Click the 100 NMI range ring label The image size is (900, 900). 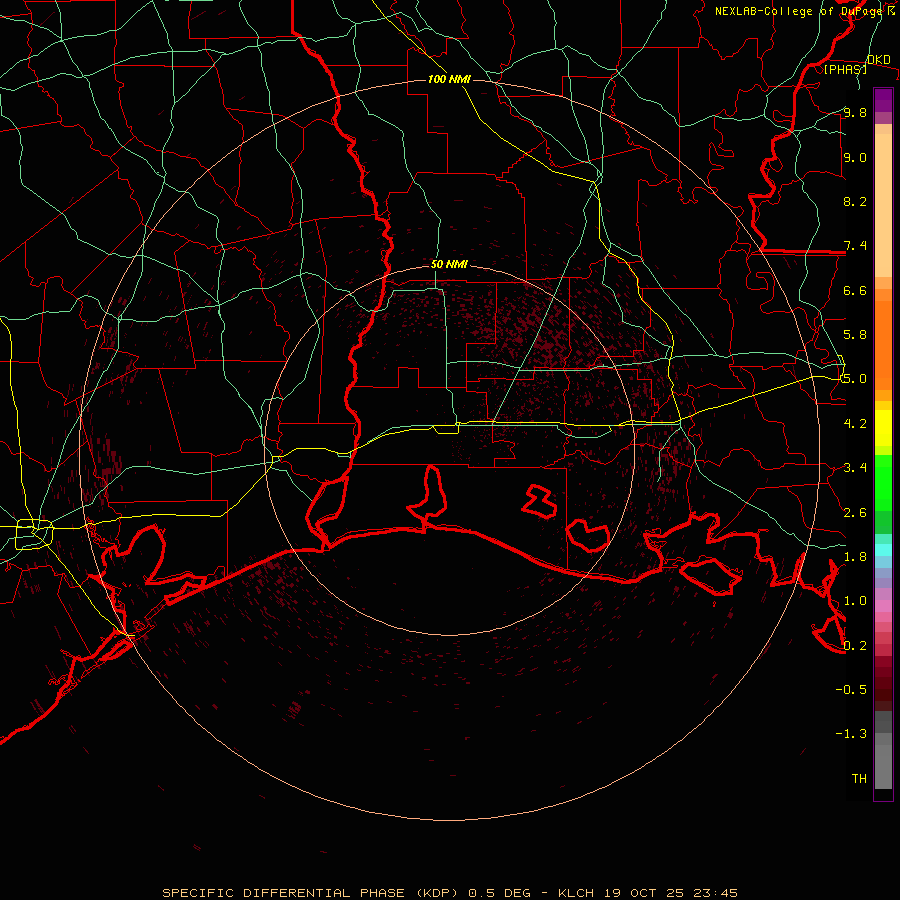(449, 79)
